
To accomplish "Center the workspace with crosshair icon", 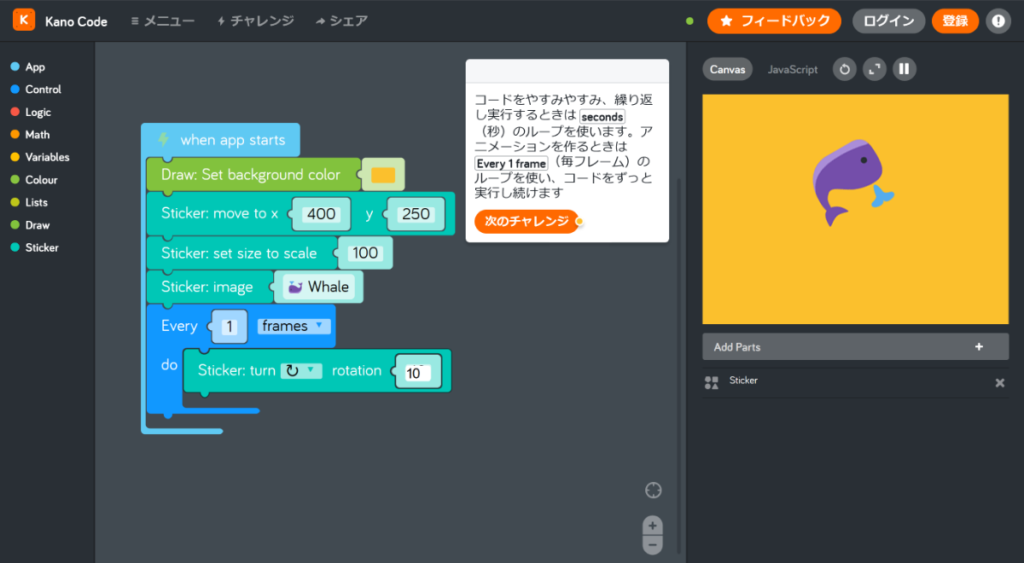I will [x=653, y=490].
